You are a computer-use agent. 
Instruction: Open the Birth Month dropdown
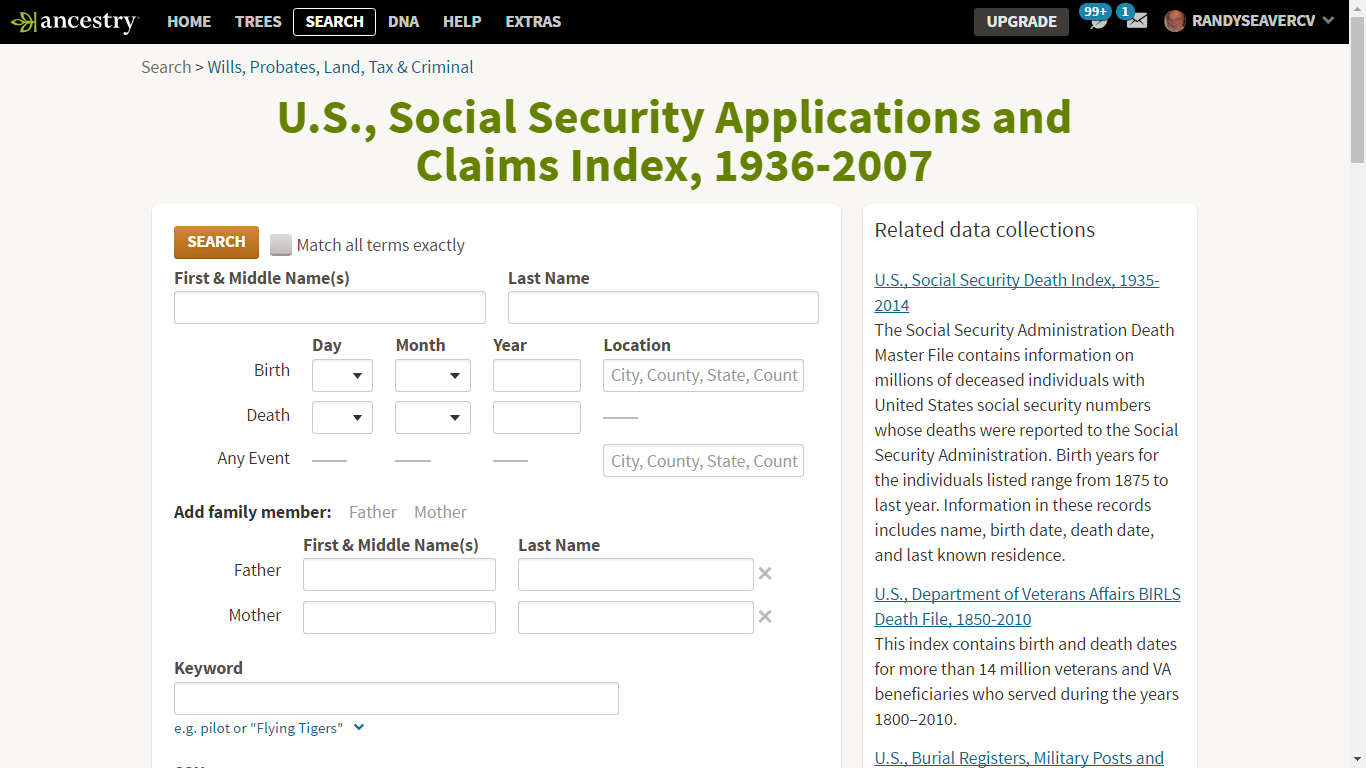coord(433,375)
